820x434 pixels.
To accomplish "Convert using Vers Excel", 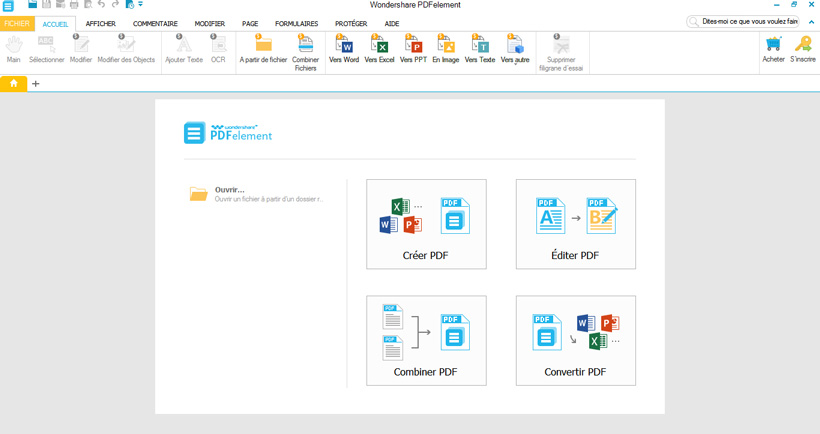I will click(x=379, y=49).
